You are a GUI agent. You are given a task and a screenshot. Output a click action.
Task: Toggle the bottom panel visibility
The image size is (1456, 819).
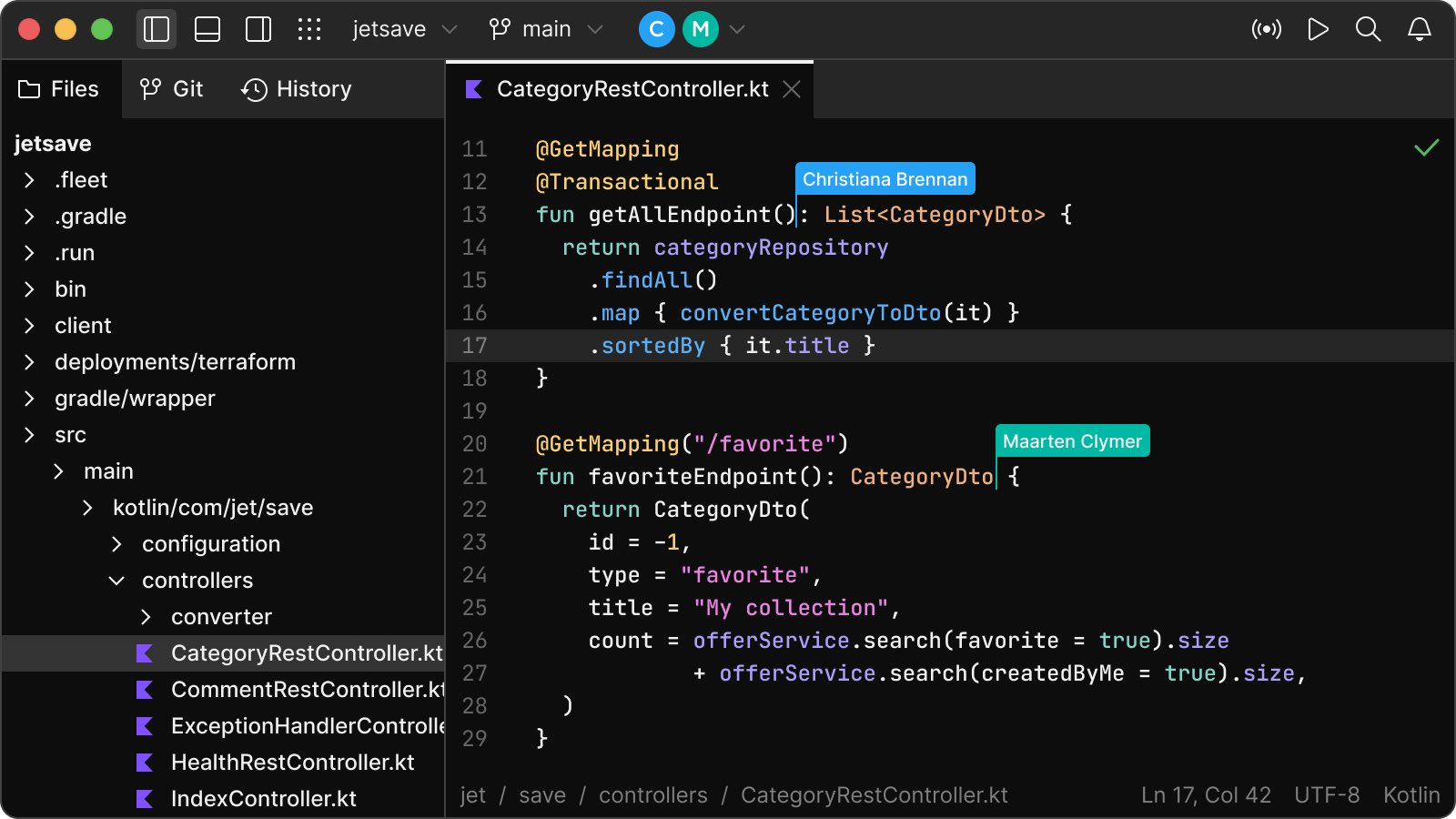[x=207, y=28]
